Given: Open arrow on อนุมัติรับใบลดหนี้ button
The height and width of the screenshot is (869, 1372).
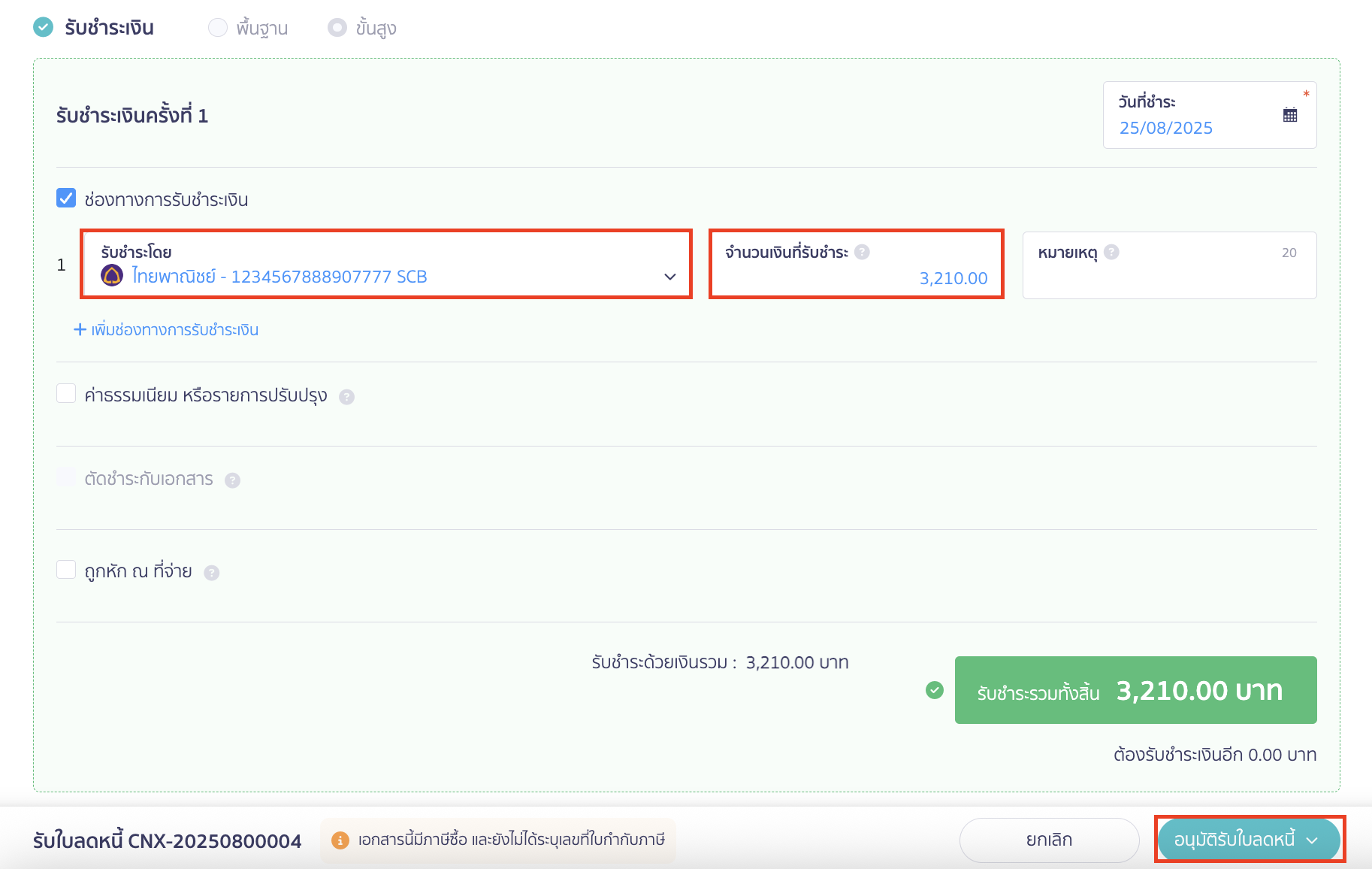Looking at the screenshot, I should click(1312, 840).
